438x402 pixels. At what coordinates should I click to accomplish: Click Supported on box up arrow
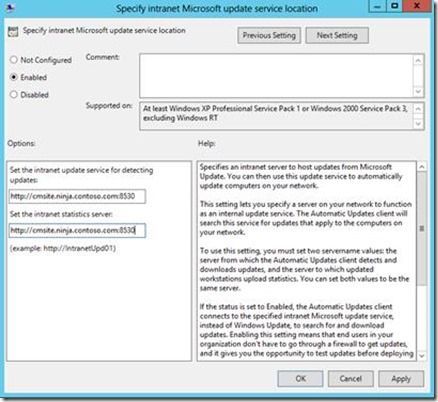pos(418,109)
